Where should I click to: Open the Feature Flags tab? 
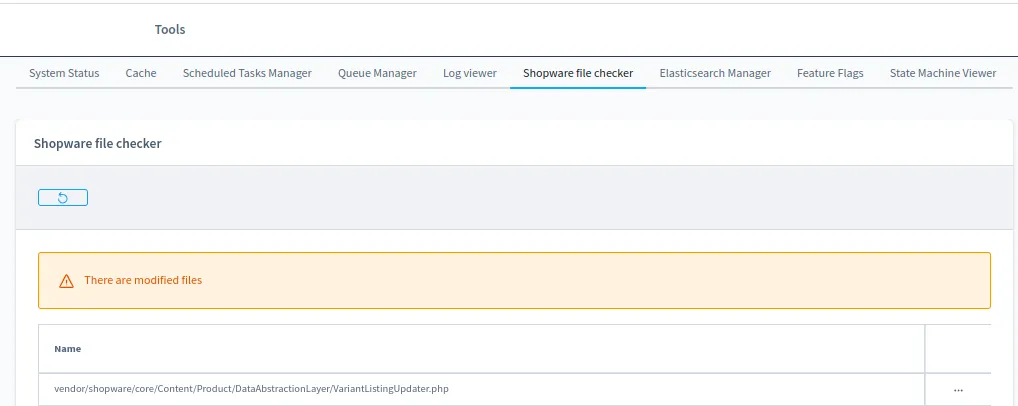pos(830,73)
